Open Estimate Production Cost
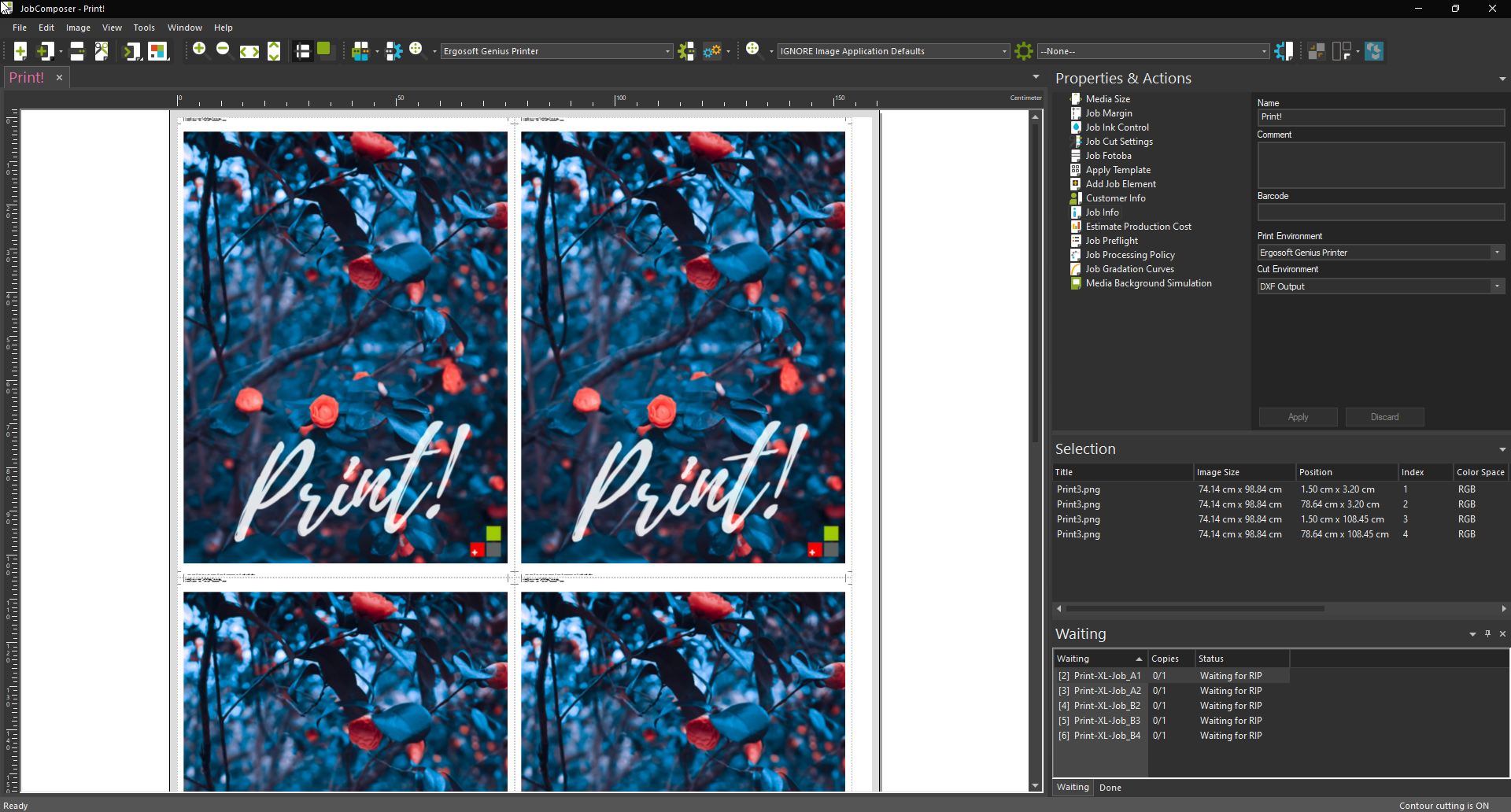Screen dimensions: 1511x812 1138,227
